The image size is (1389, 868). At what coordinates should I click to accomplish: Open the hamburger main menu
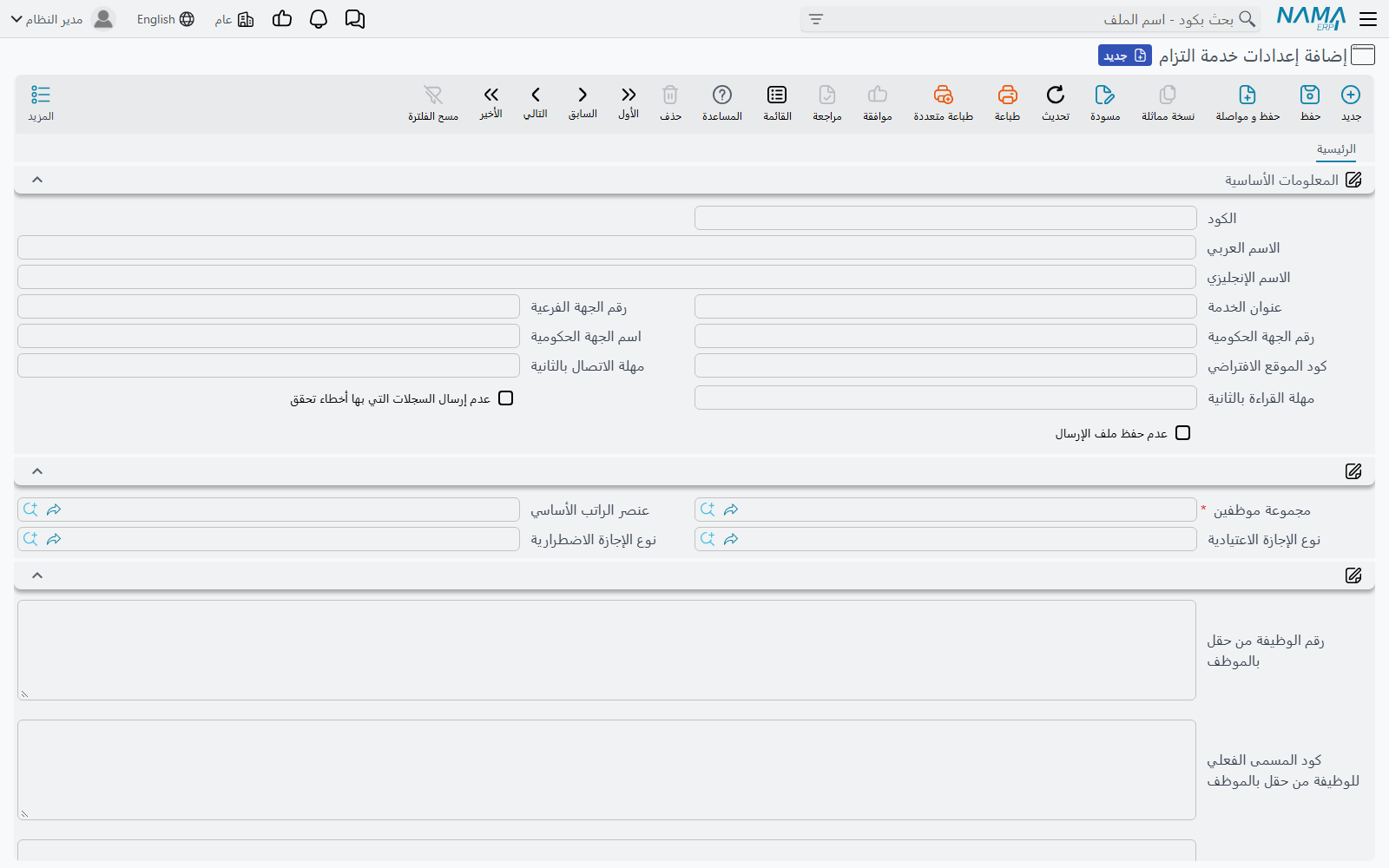pos(1368,19)
